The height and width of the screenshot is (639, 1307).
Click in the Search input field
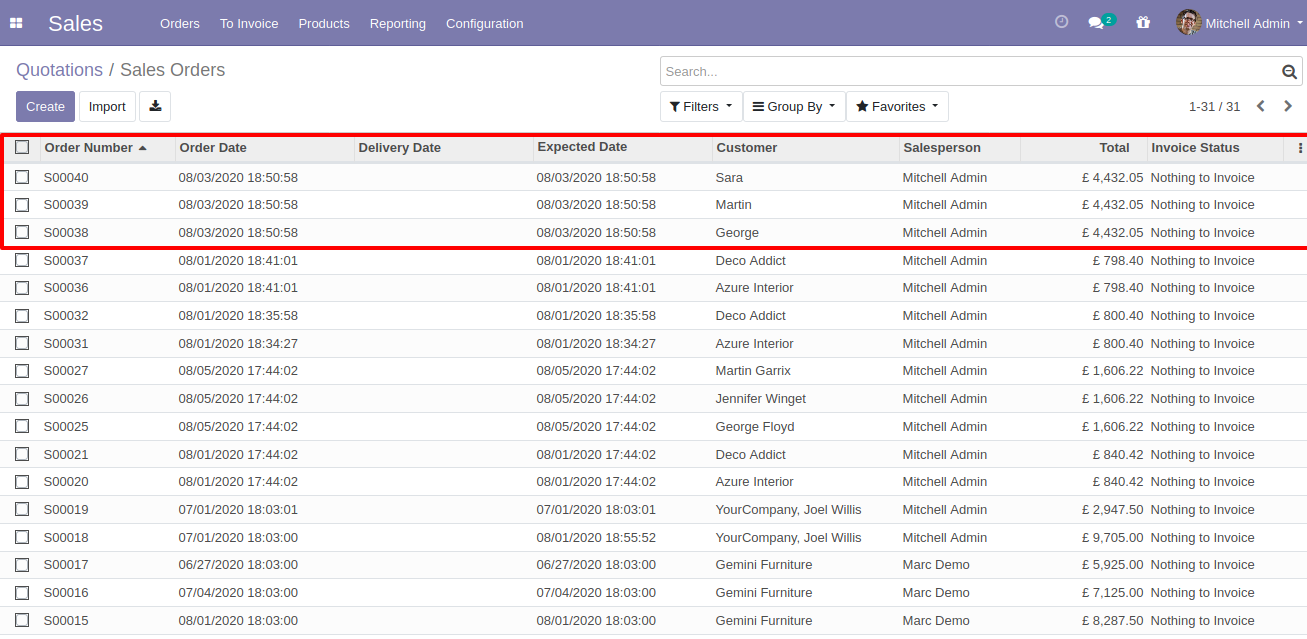pos(970,71)
